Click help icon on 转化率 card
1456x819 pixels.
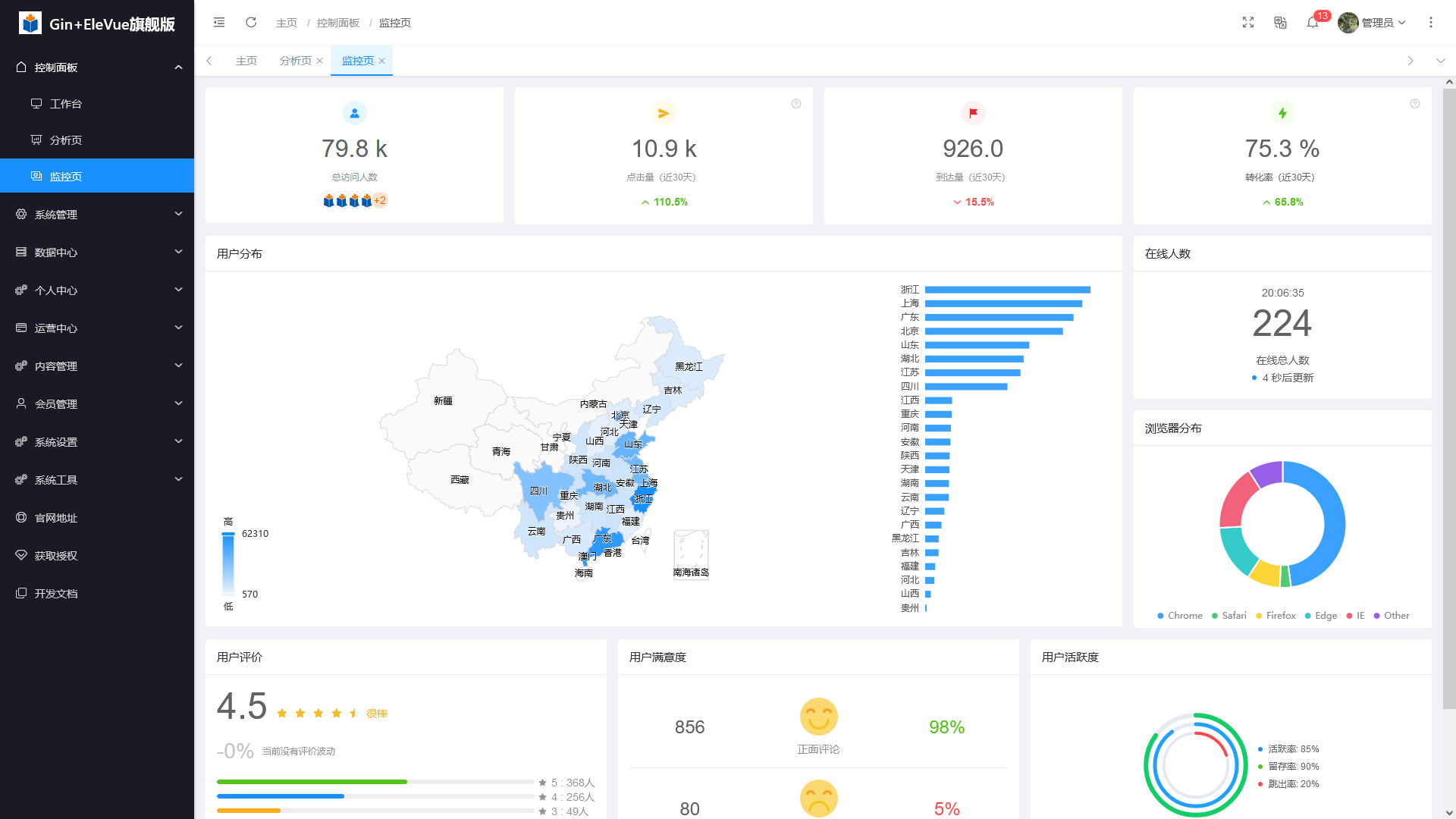1415,104
